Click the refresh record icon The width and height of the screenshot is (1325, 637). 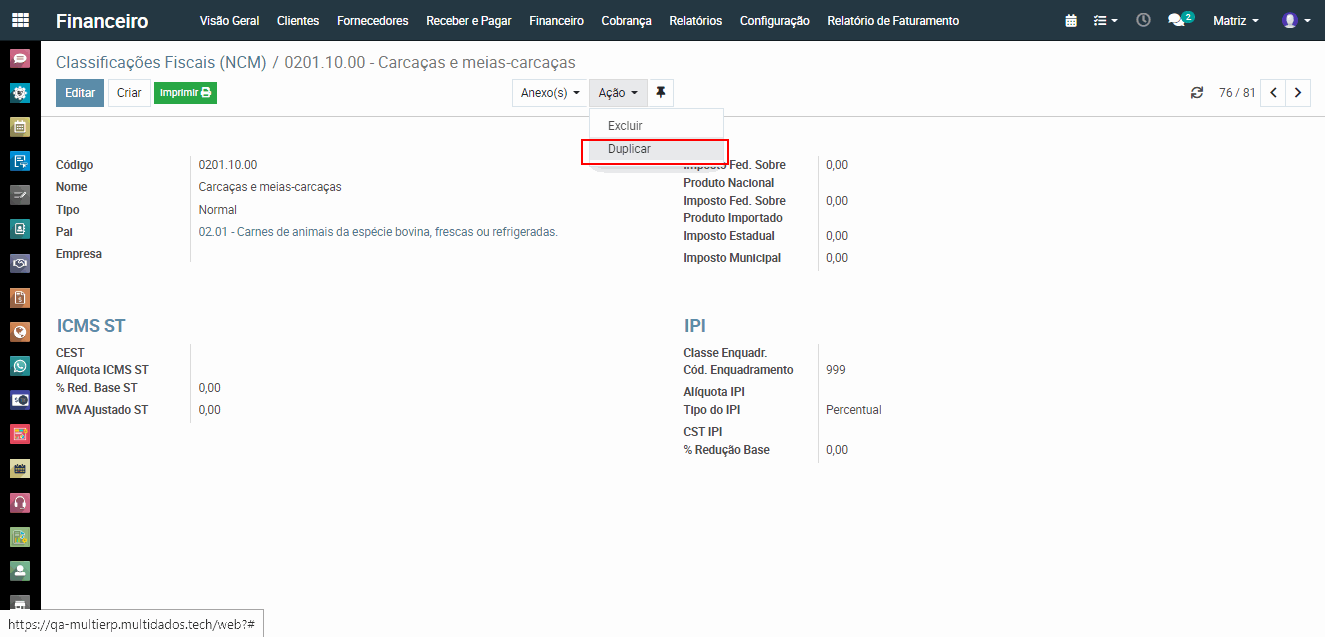1197,93
